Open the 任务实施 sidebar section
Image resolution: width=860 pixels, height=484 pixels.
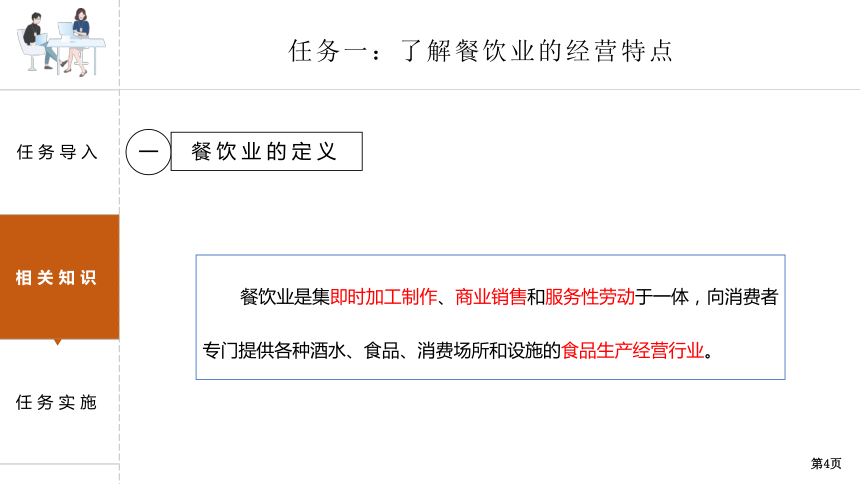56,402
